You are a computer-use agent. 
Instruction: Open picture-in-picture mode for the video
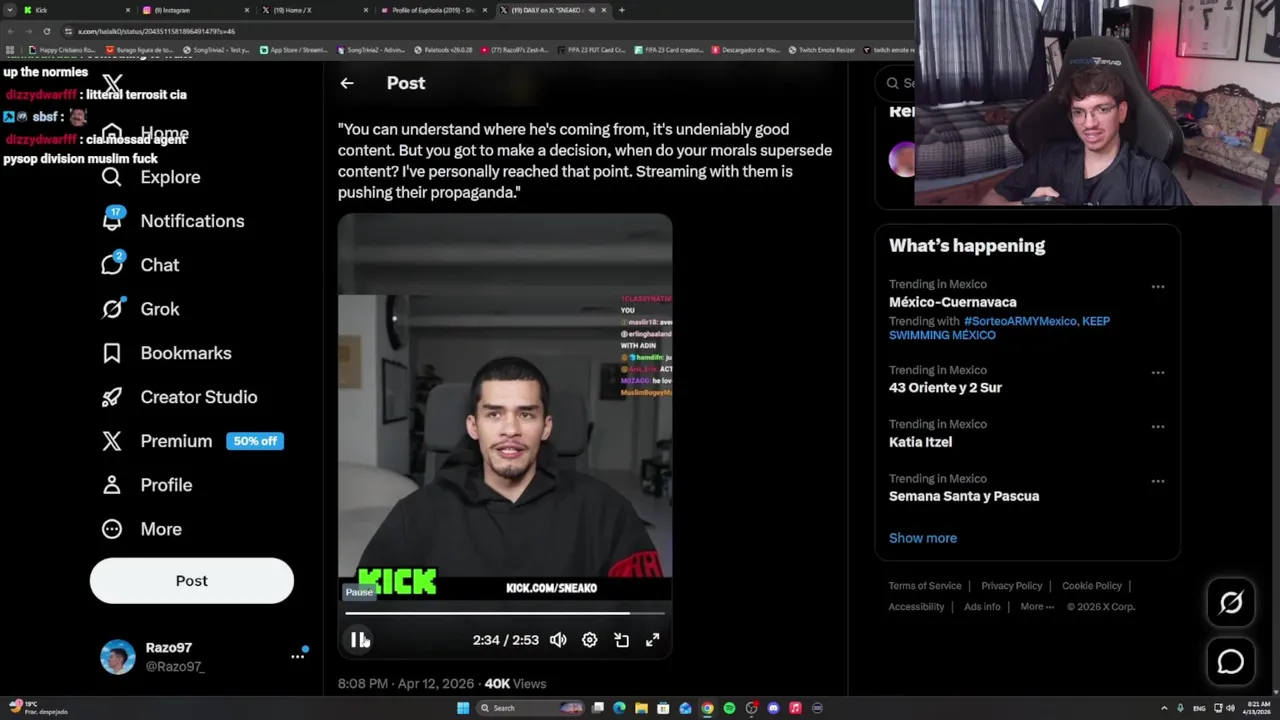(621, 640)
